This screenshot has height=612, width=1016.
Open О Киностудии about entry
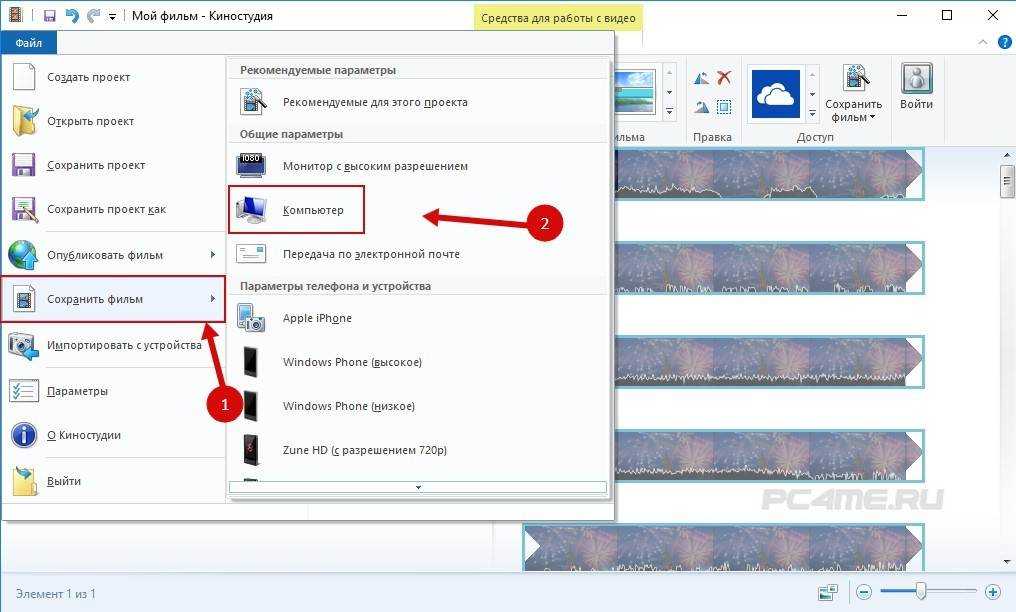(x=113, y=435)
